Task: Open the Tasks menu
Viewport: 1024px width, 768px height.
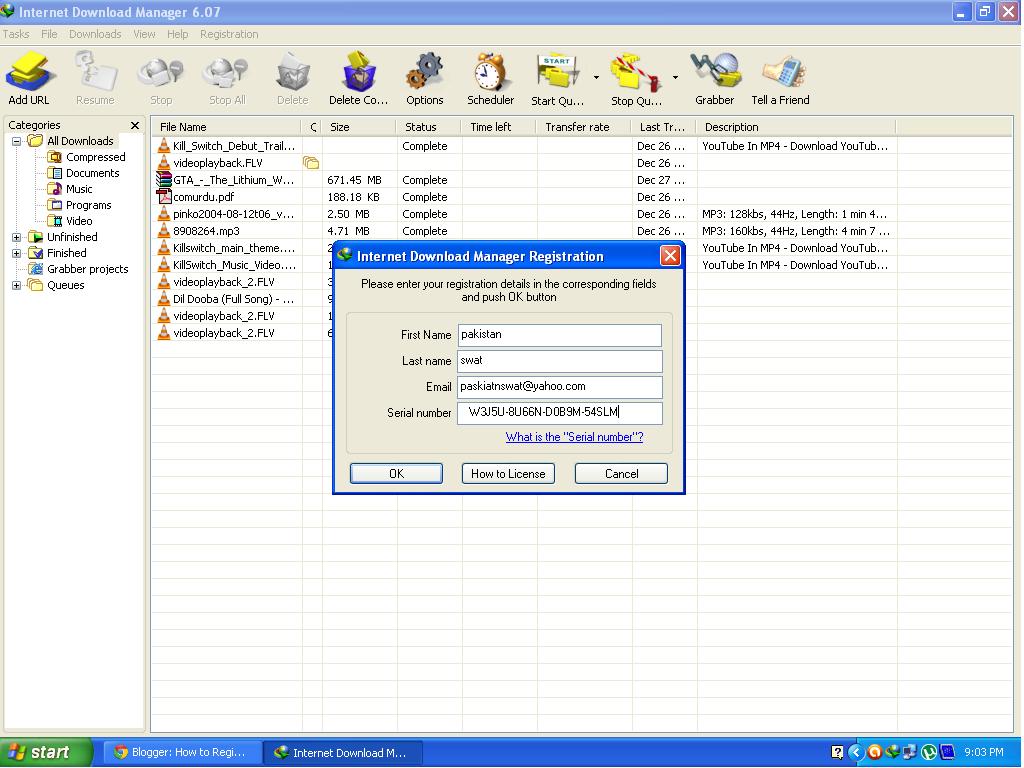Action: [16, 34]
